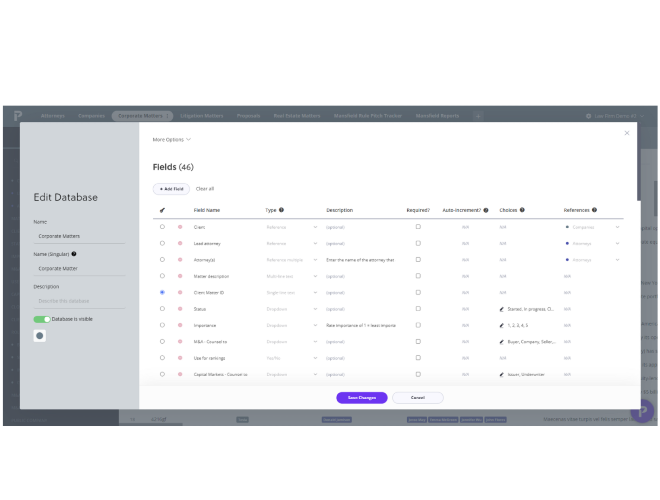Screen dimensions: 660x500
Task: Switch to Litigation Matters tab
Action: click(x=202, y=116)
